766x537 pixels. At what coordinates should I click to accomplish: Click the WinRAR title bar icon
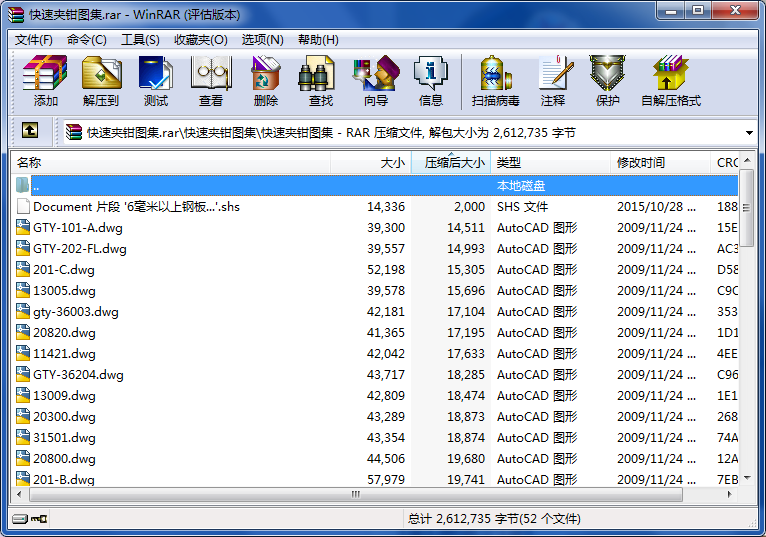pyautogui.click(x=16, y=15)
